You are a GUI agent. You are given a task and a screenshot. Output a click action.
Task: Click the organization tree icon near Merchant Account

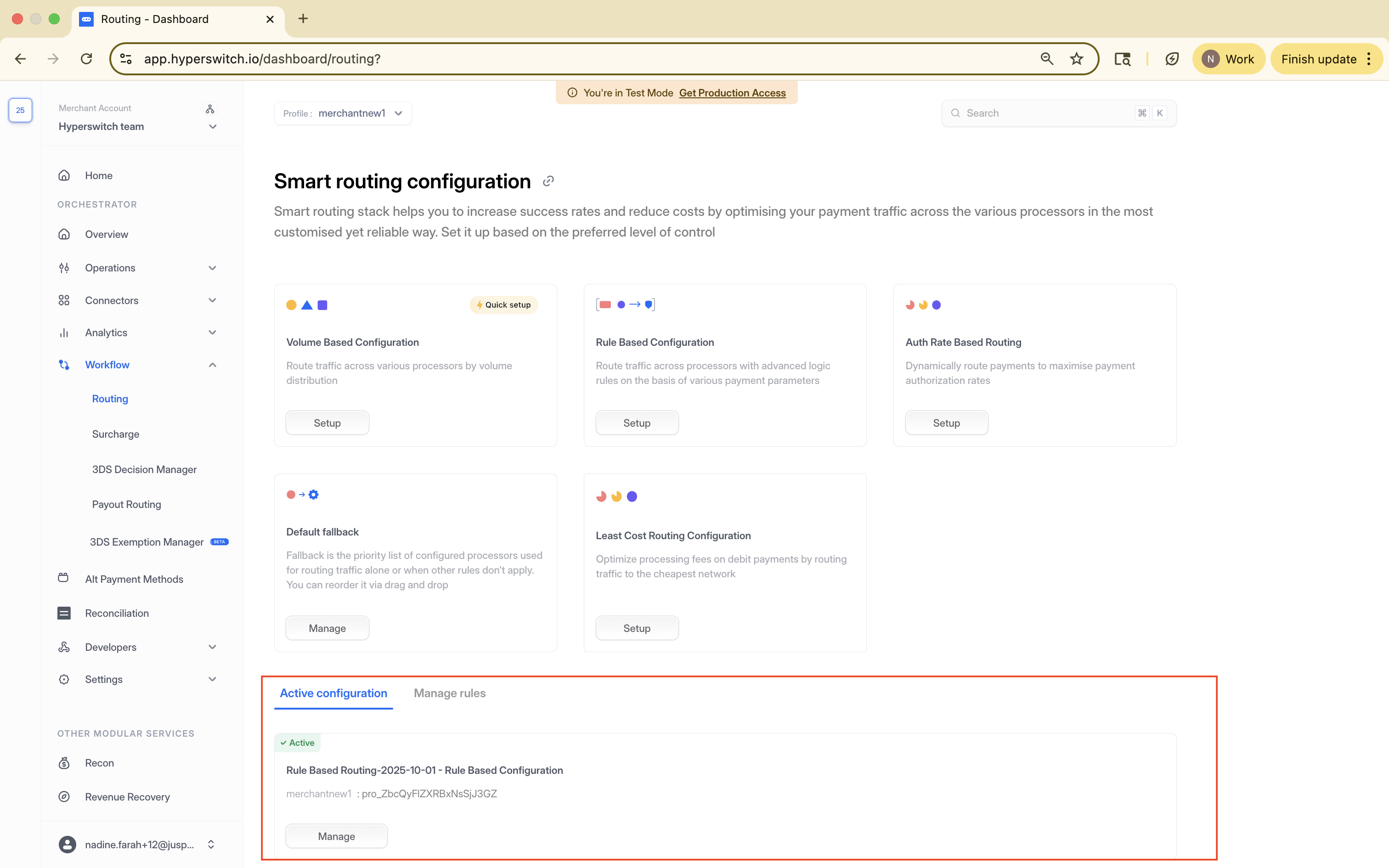point(210,108)
